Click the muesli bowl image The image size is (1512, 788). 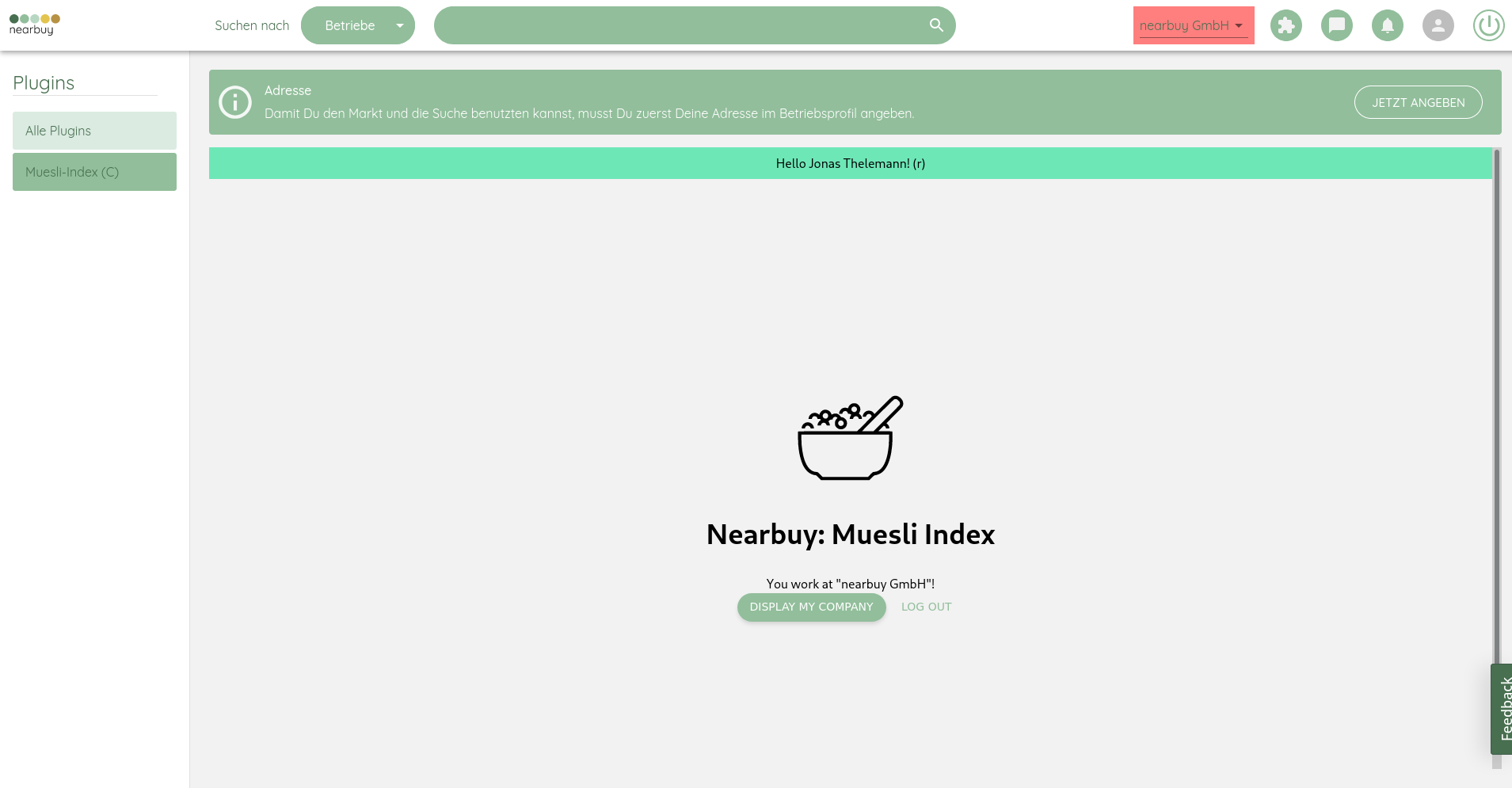[850, 438]
